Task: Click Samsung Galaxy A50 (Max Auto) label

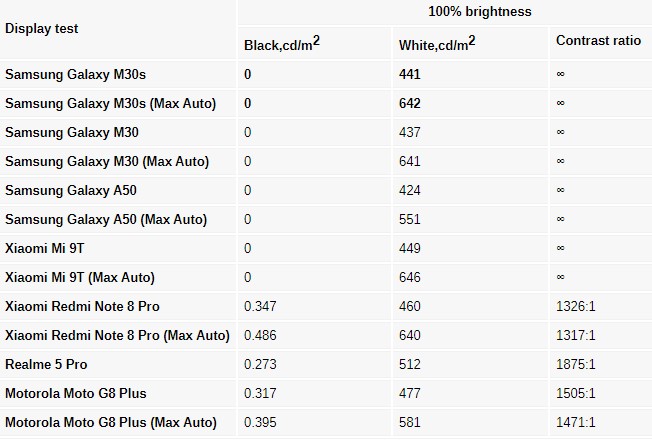Action: (106, 220)
